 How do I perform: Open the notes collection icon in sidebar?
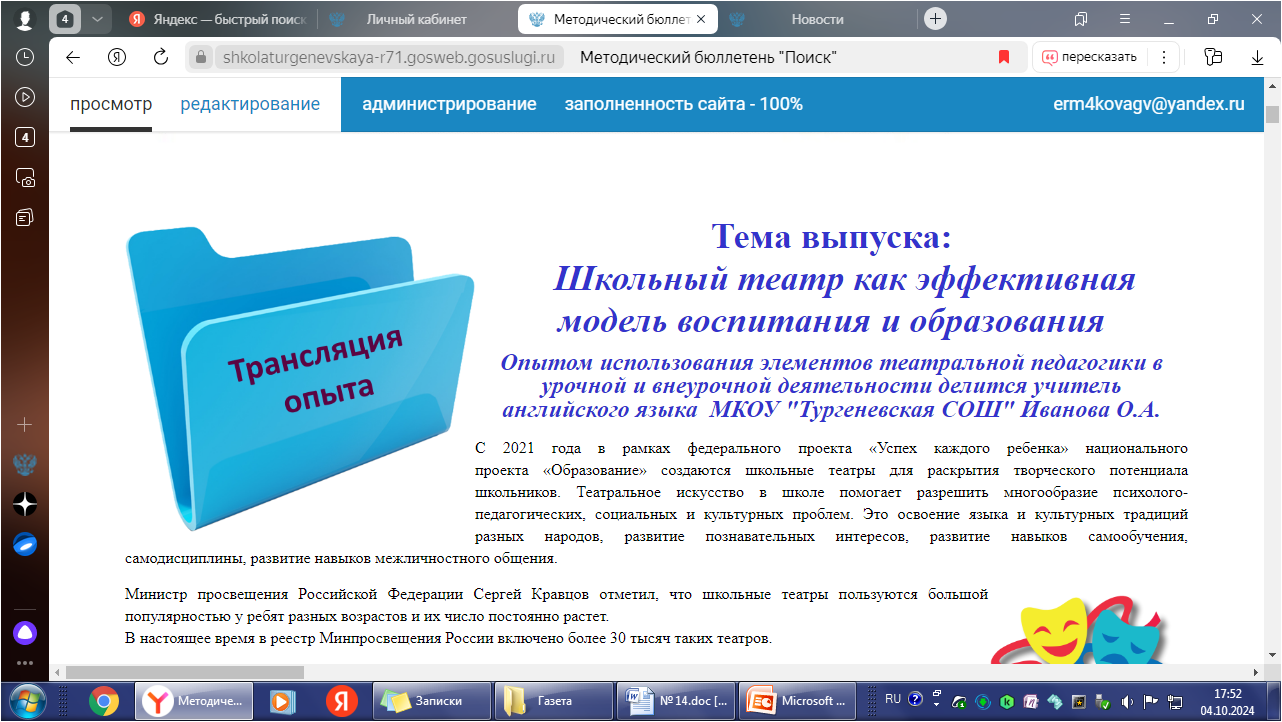pyautogui.click(x=25, y=217)
